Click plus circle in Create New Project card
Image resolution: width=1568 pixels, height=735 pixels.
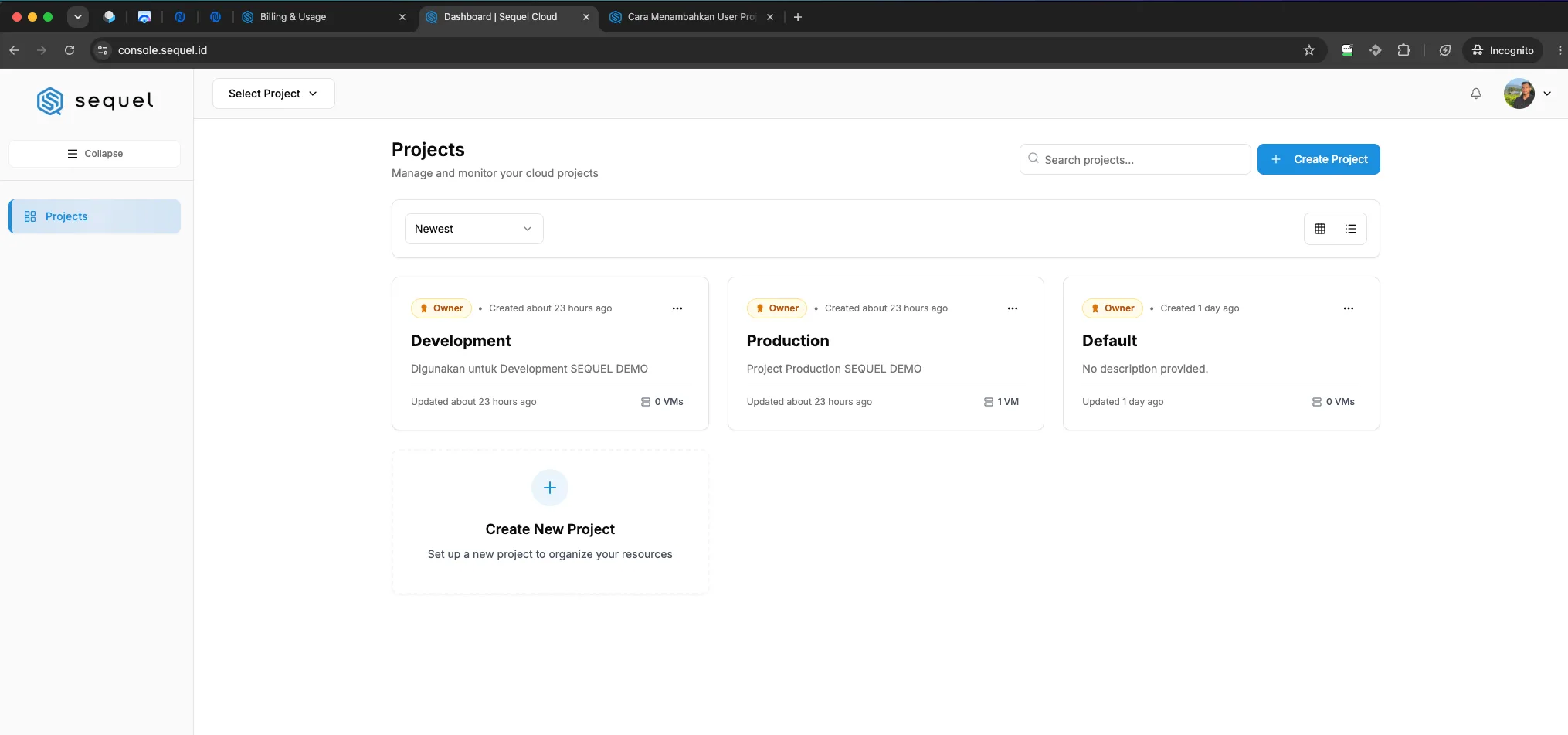(x=550, y=488)
